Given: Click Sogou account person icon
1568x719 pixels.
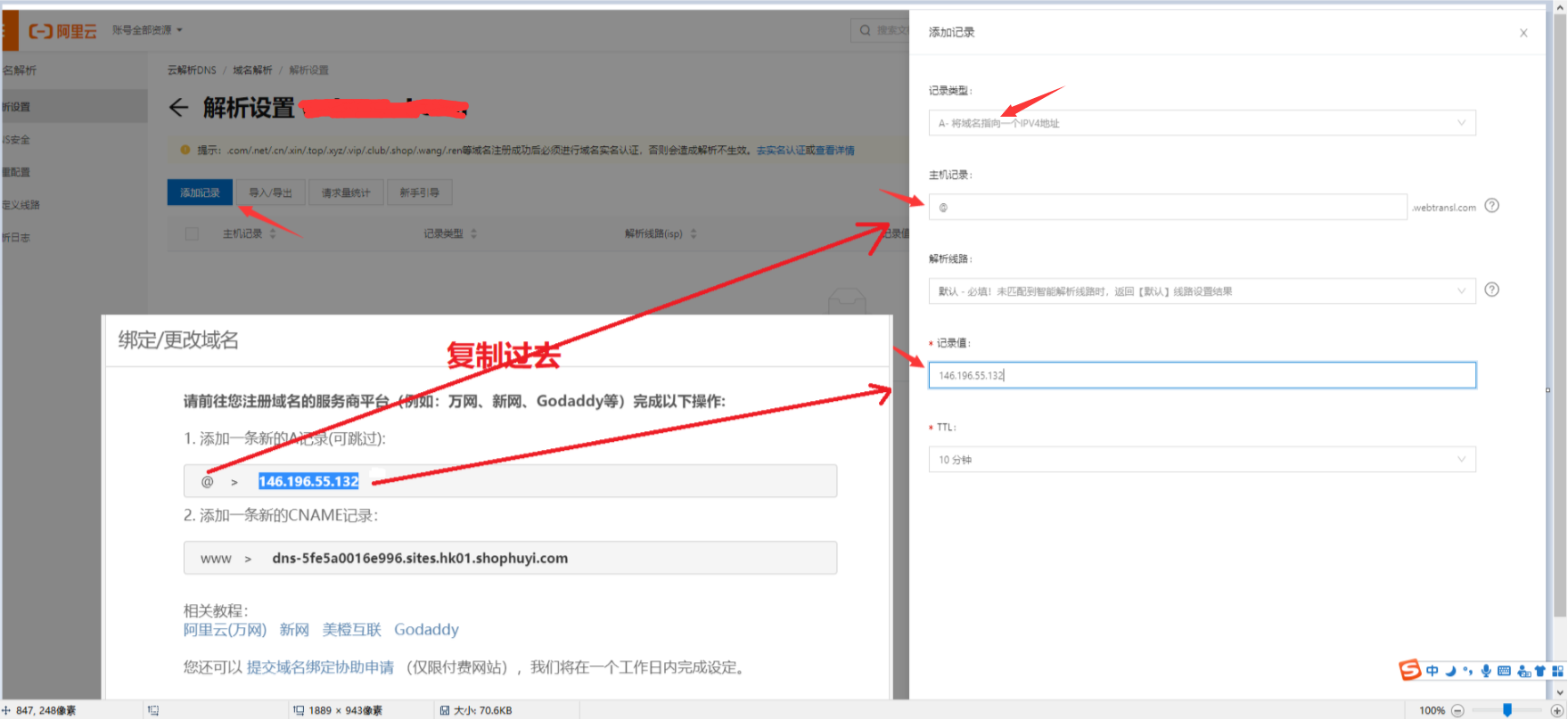Looking at the screenshot, I should [x=1523, y=671].
